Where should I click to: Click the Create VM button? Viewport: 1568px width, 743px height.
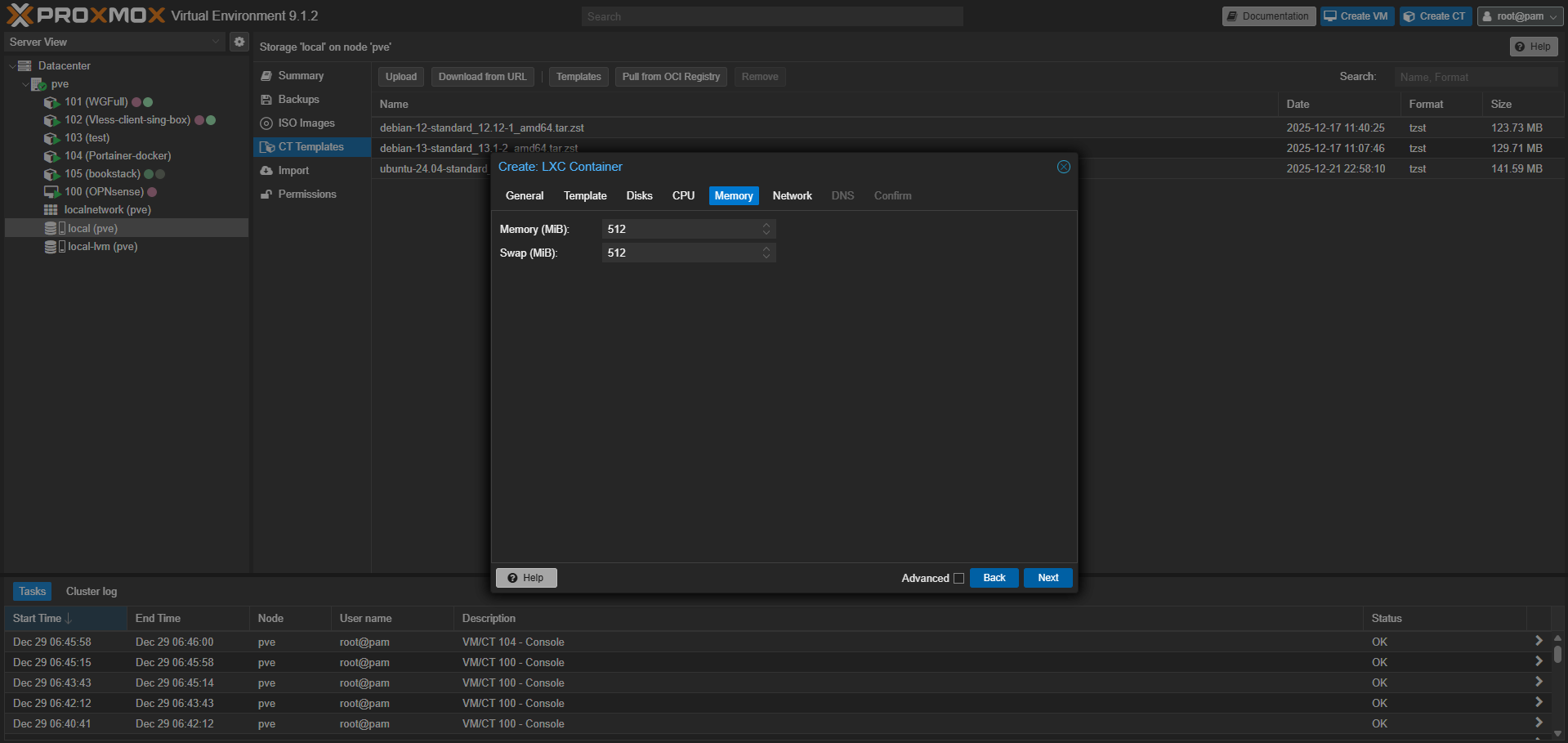1357,16
